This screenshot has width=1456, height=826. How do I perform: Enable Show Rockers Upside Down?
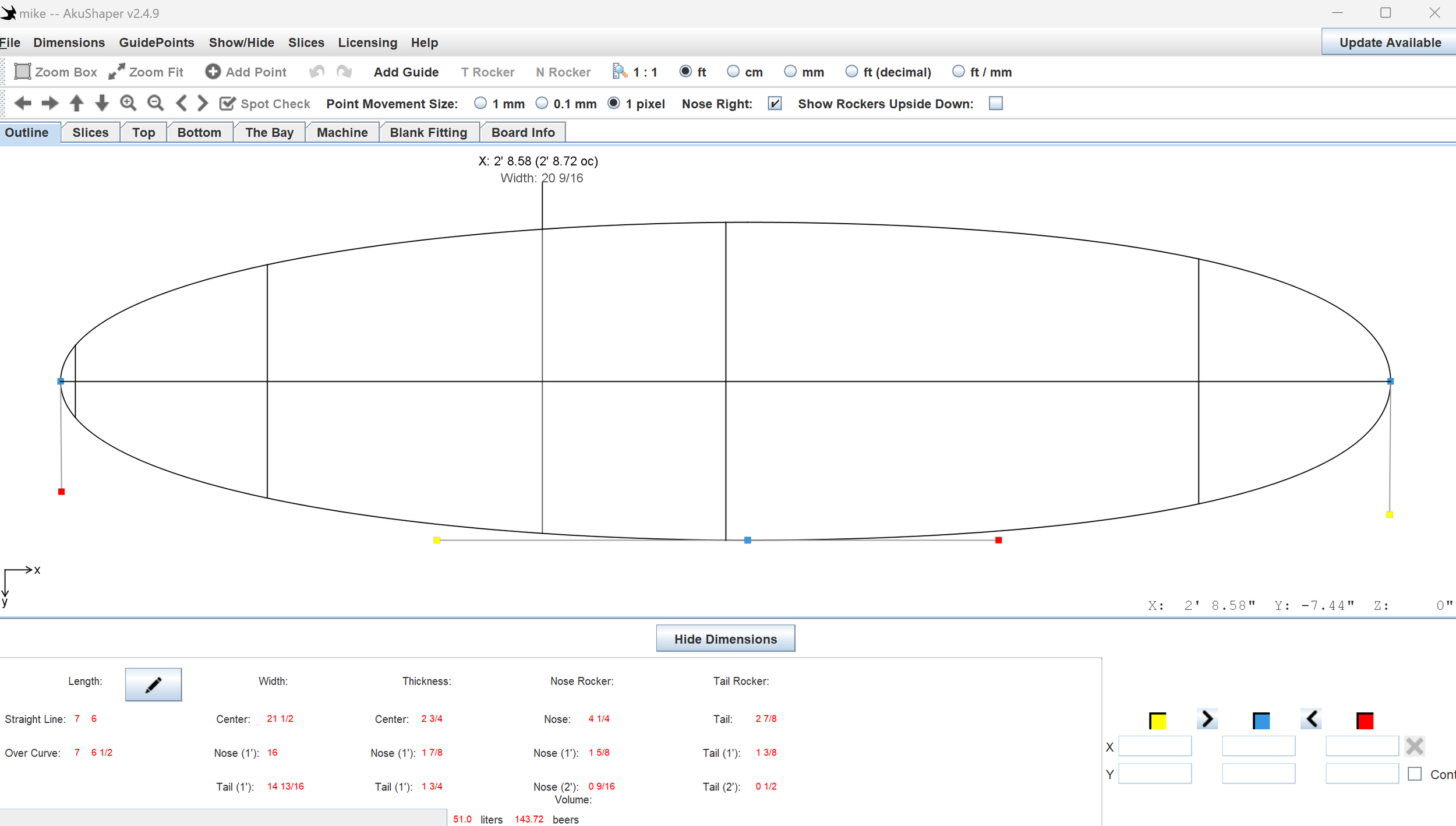tap(995, 103)
